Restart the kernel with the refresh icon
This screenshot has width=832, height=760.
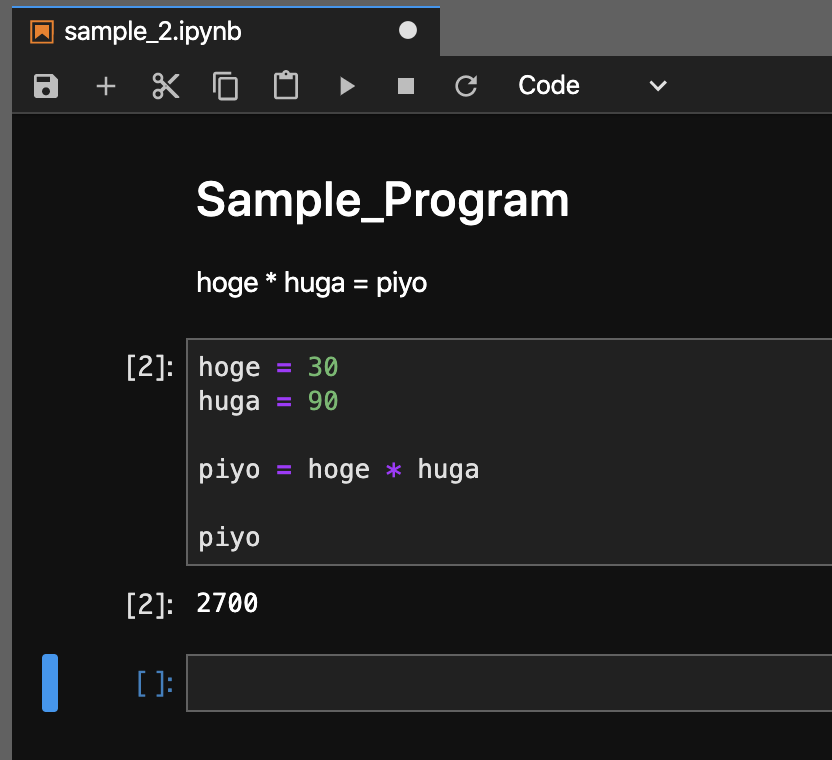pyautogui.click(x=466, y=86)
